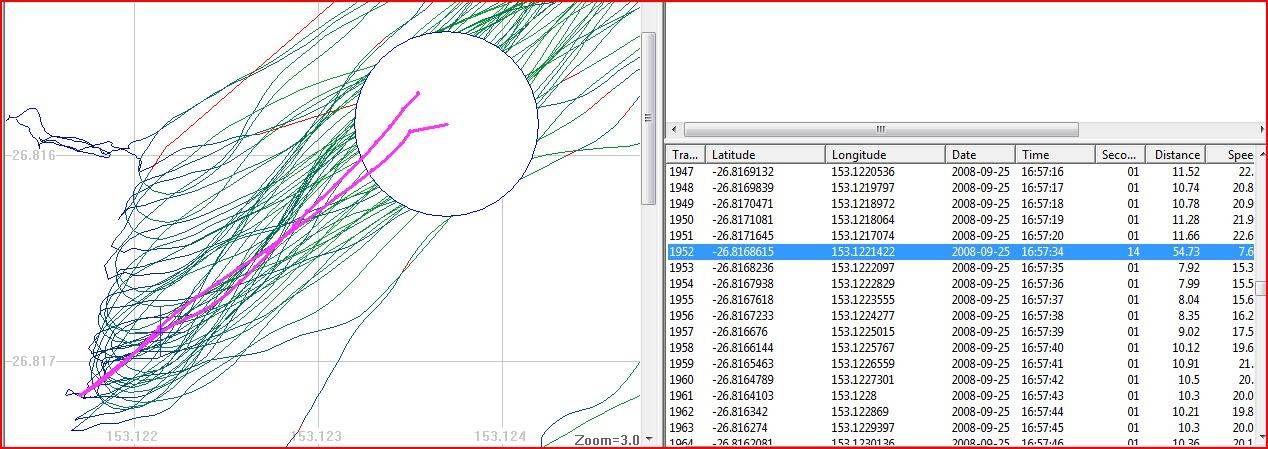Click the Tra... column header
Screen dimensions: 1268x449
685,155
